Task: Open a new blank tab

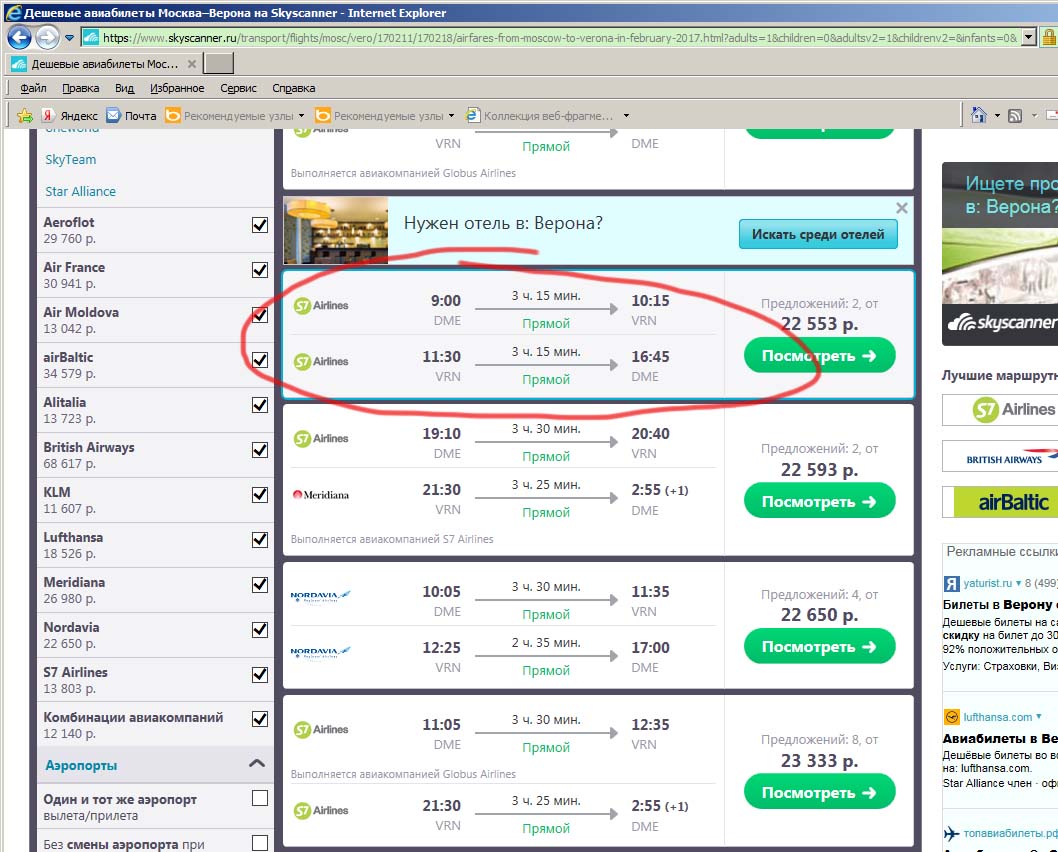Action: tap(219, 63)
